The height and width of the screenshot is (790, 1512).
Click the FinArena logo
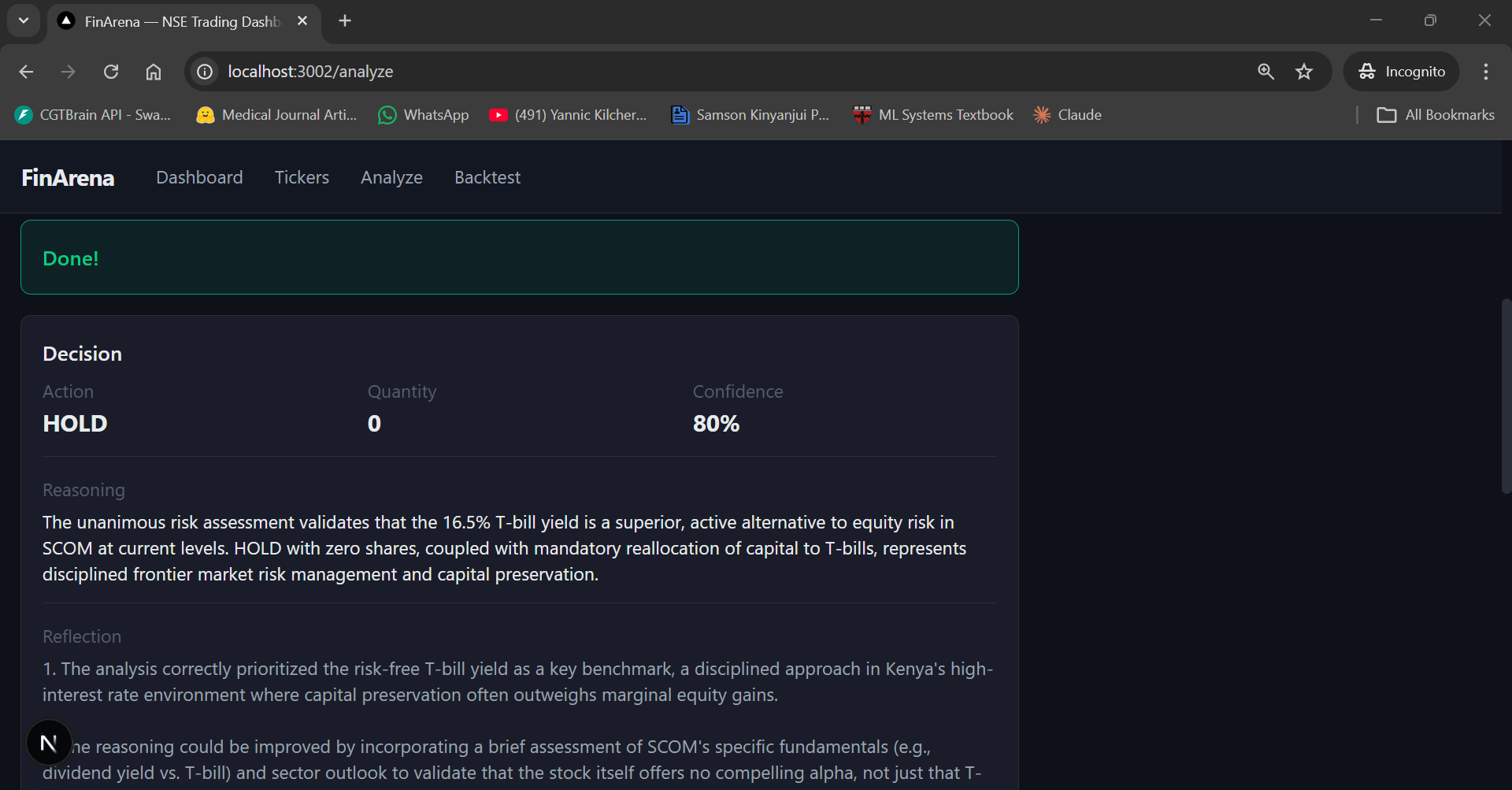click(67, 177)
